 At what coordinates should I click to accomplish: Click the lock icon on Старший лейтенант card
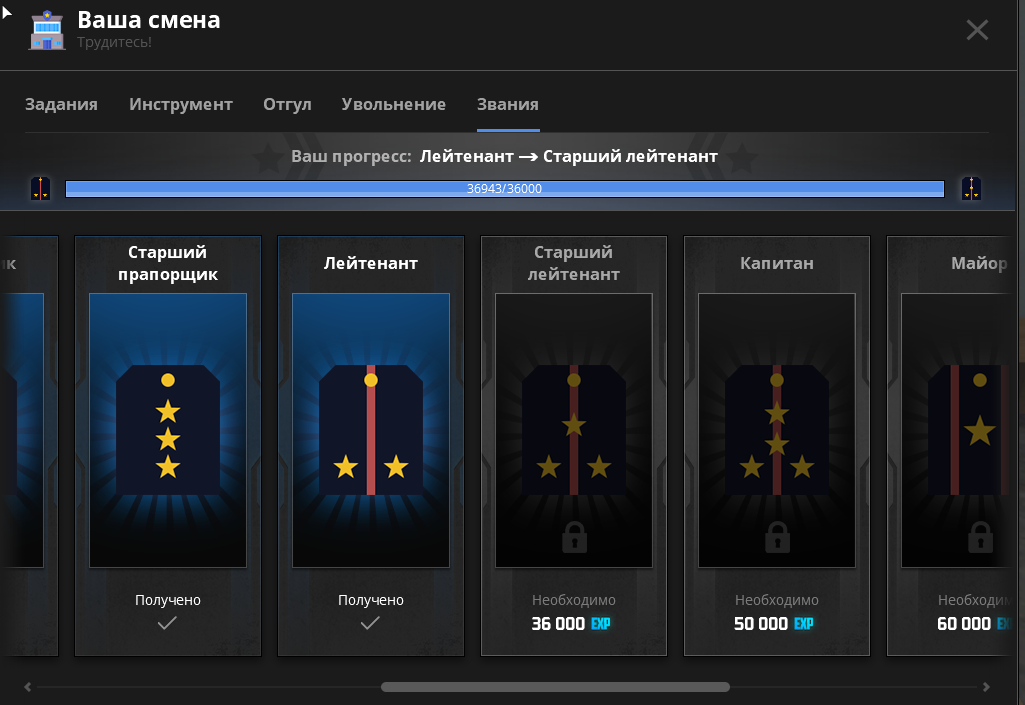pyautogui.click(x=574, y=537)
